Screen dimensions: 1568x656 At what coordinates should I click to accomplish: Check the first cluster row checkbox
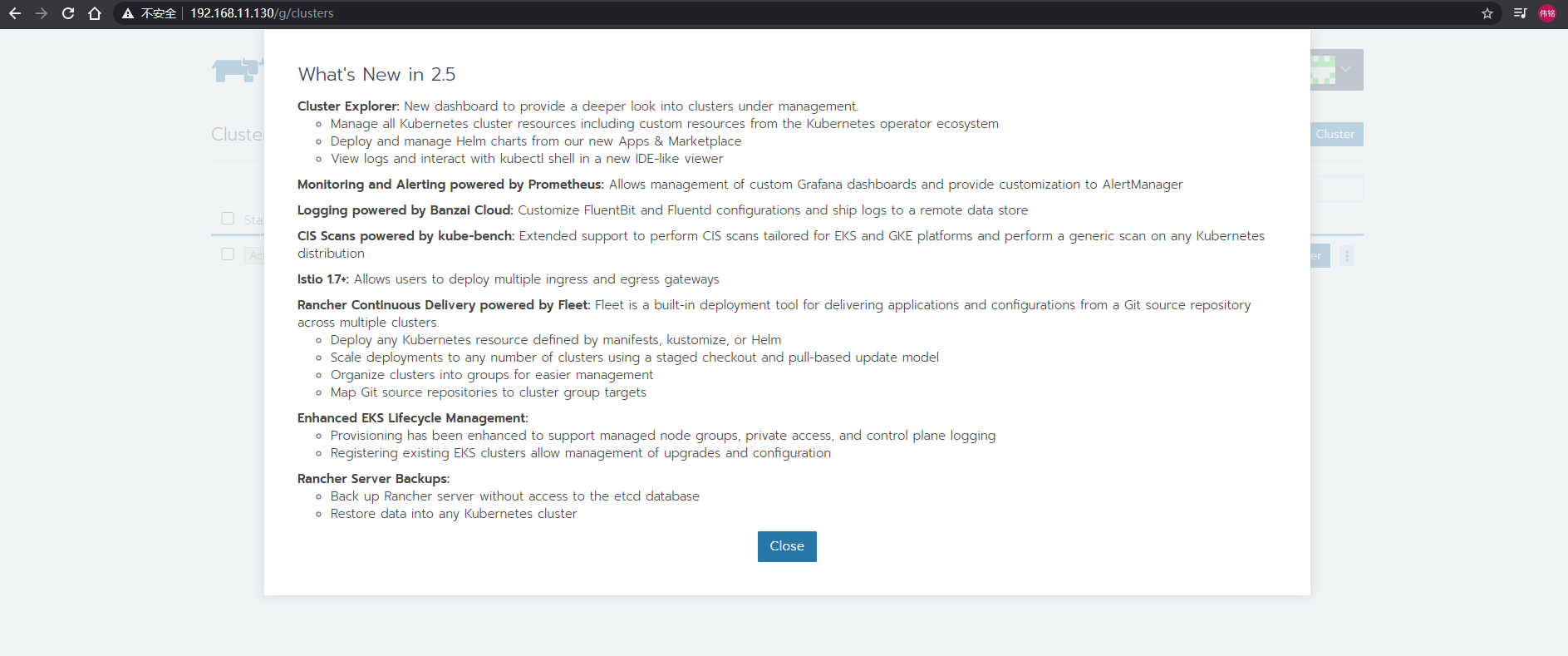click(228, 254)
